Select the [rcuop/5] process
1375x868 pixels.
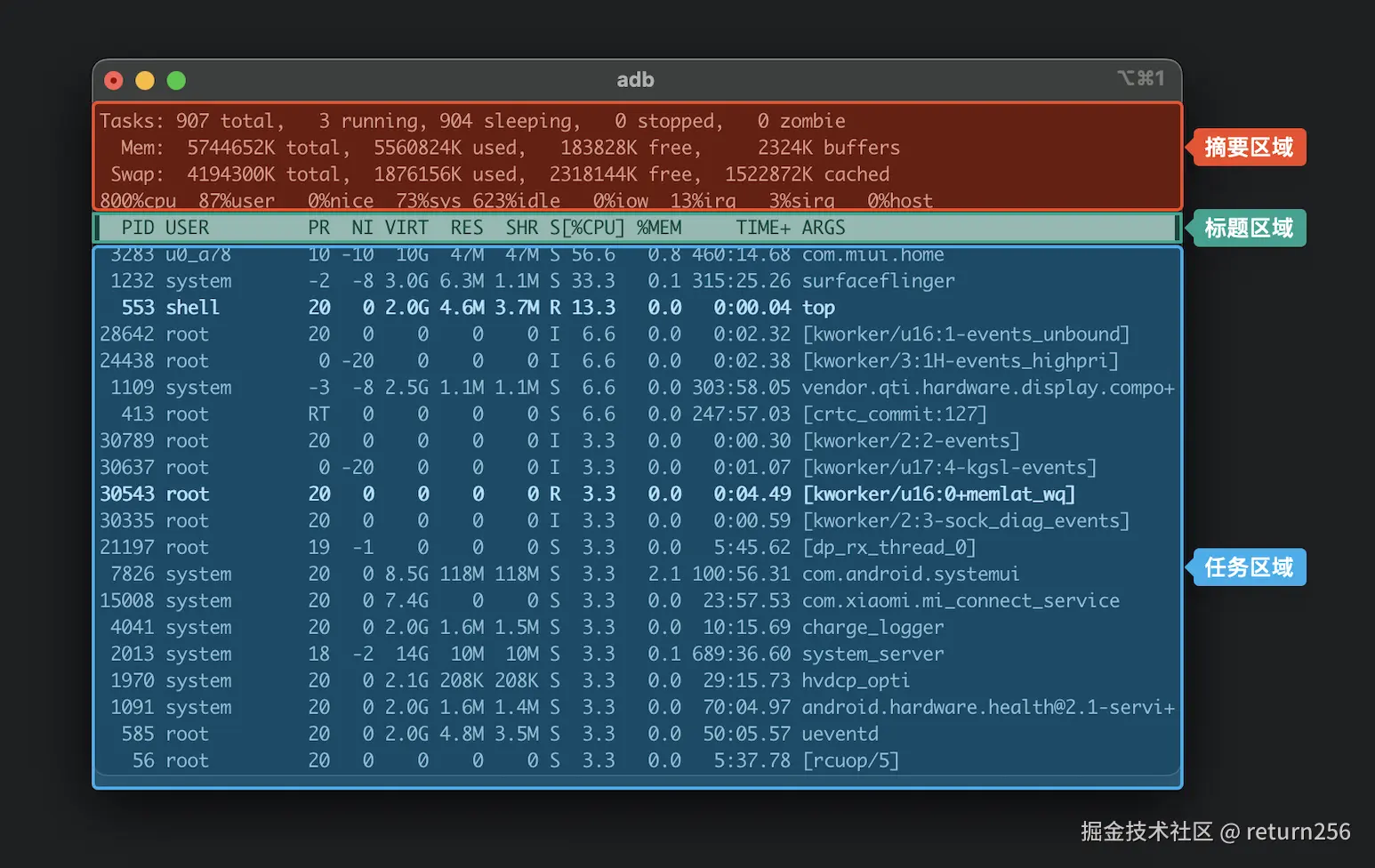[850, 761]
